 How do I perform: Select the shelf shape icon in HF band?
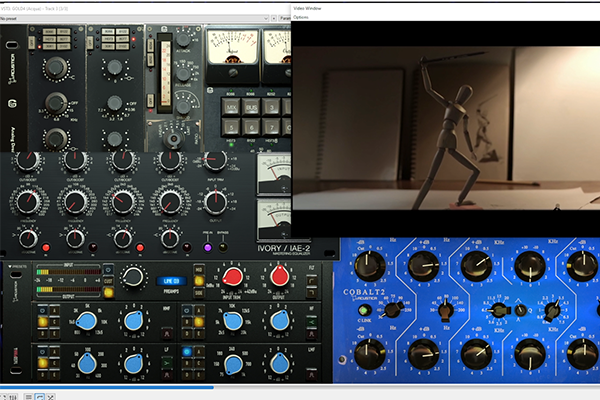pos(312,322)
